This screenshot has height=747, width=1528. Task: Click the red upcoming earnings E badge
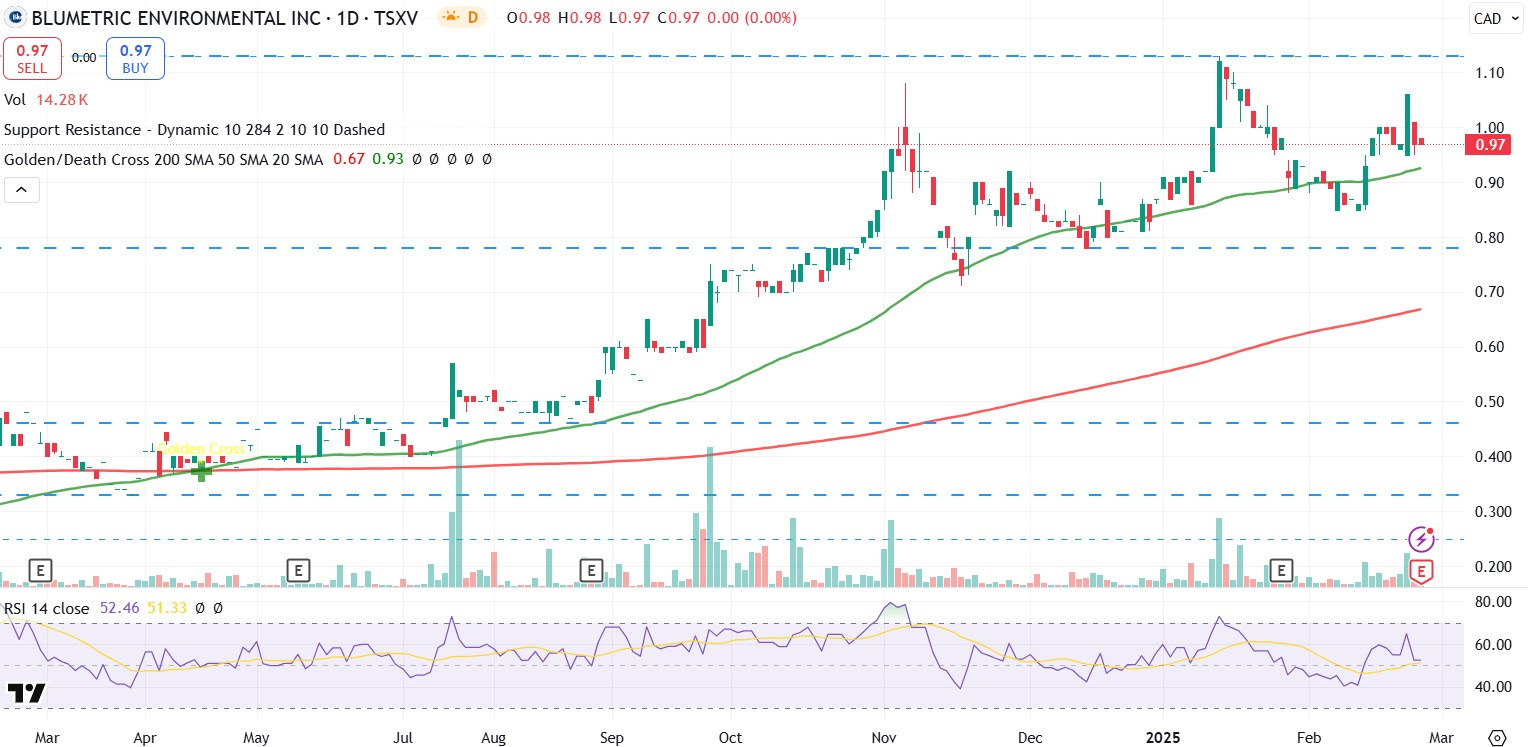tap(1422, 572)
